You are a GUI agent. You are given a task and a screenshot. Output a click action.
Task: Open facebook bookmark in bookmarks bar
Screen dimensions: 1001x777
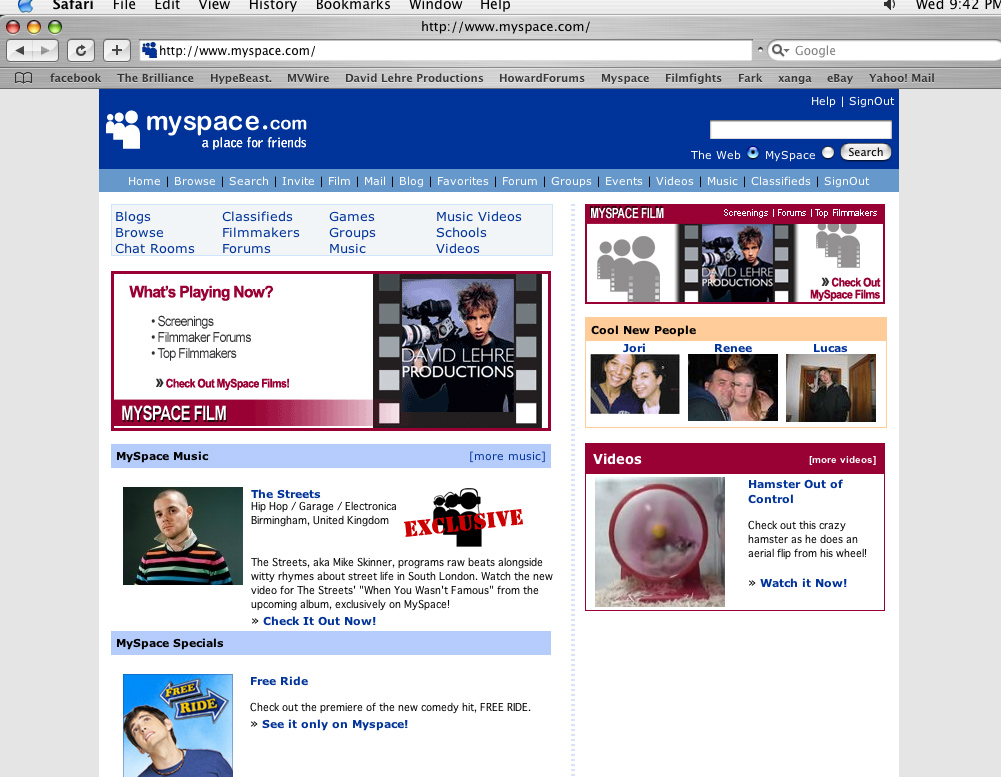tap(75, 78)
